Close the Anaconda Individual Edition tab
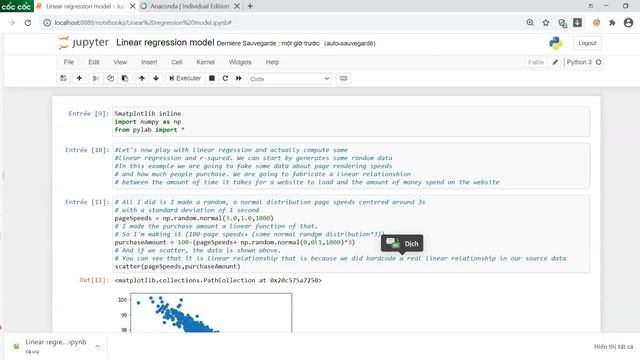The height and width of the screenshot is (360, 640). point(237,6)
